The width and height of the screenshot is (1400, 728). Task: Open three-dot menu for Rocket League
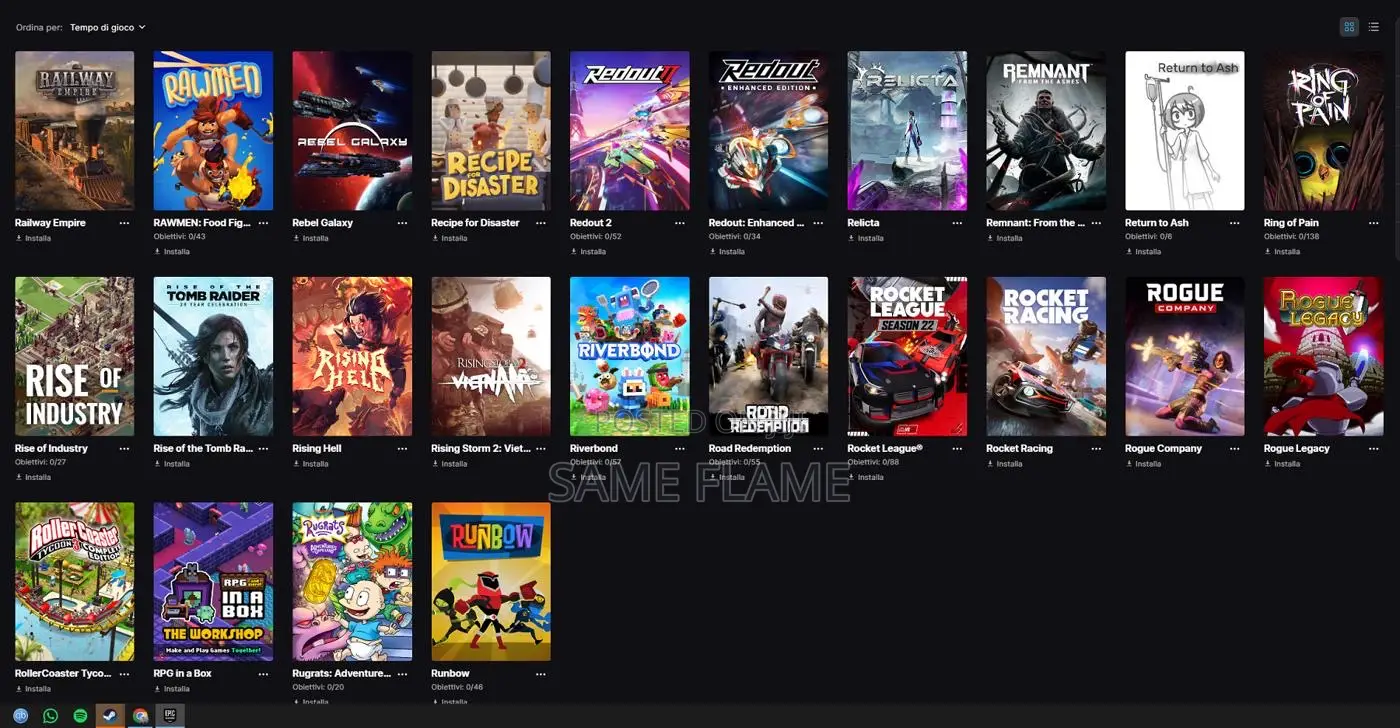pos(957,449)
